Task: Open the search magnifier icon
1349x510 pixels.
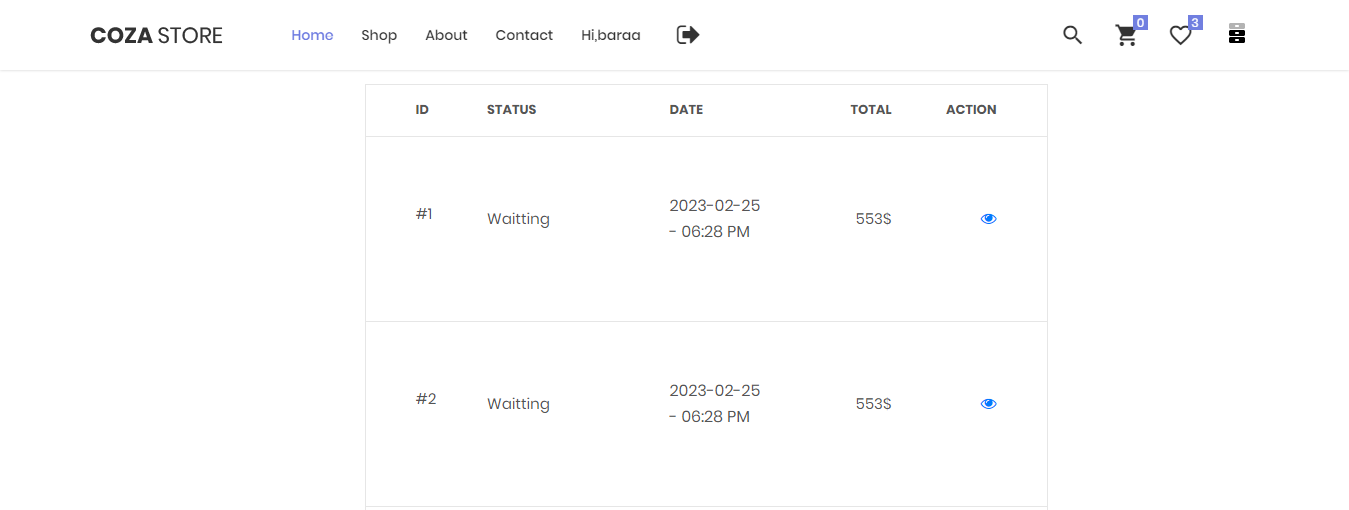Action: click(1072, 35)
